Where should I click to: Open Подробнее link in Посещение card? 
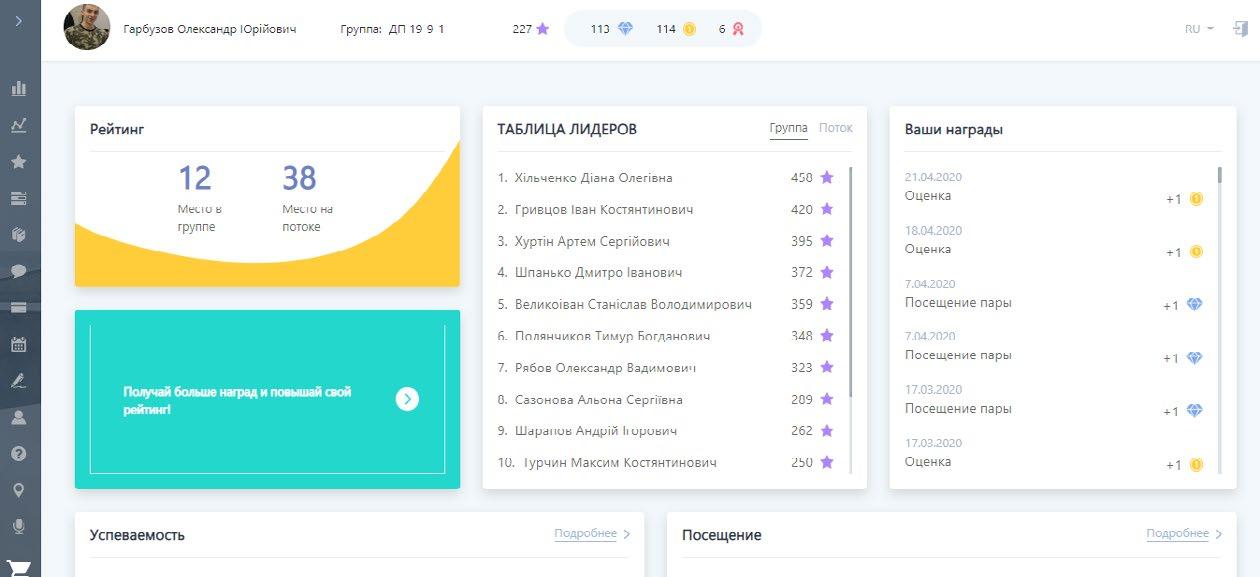pyautogui.click(x=1184, y=534)
